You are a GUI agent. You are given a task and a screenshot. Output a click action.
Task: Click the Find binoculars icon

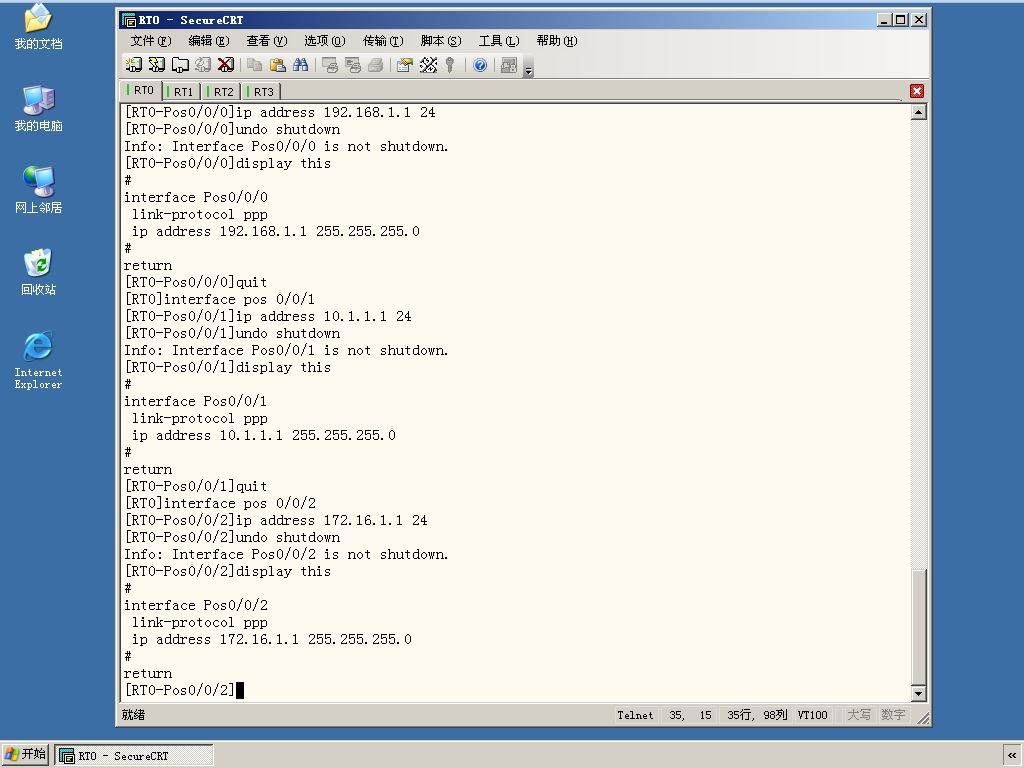(x=300, y=65)
